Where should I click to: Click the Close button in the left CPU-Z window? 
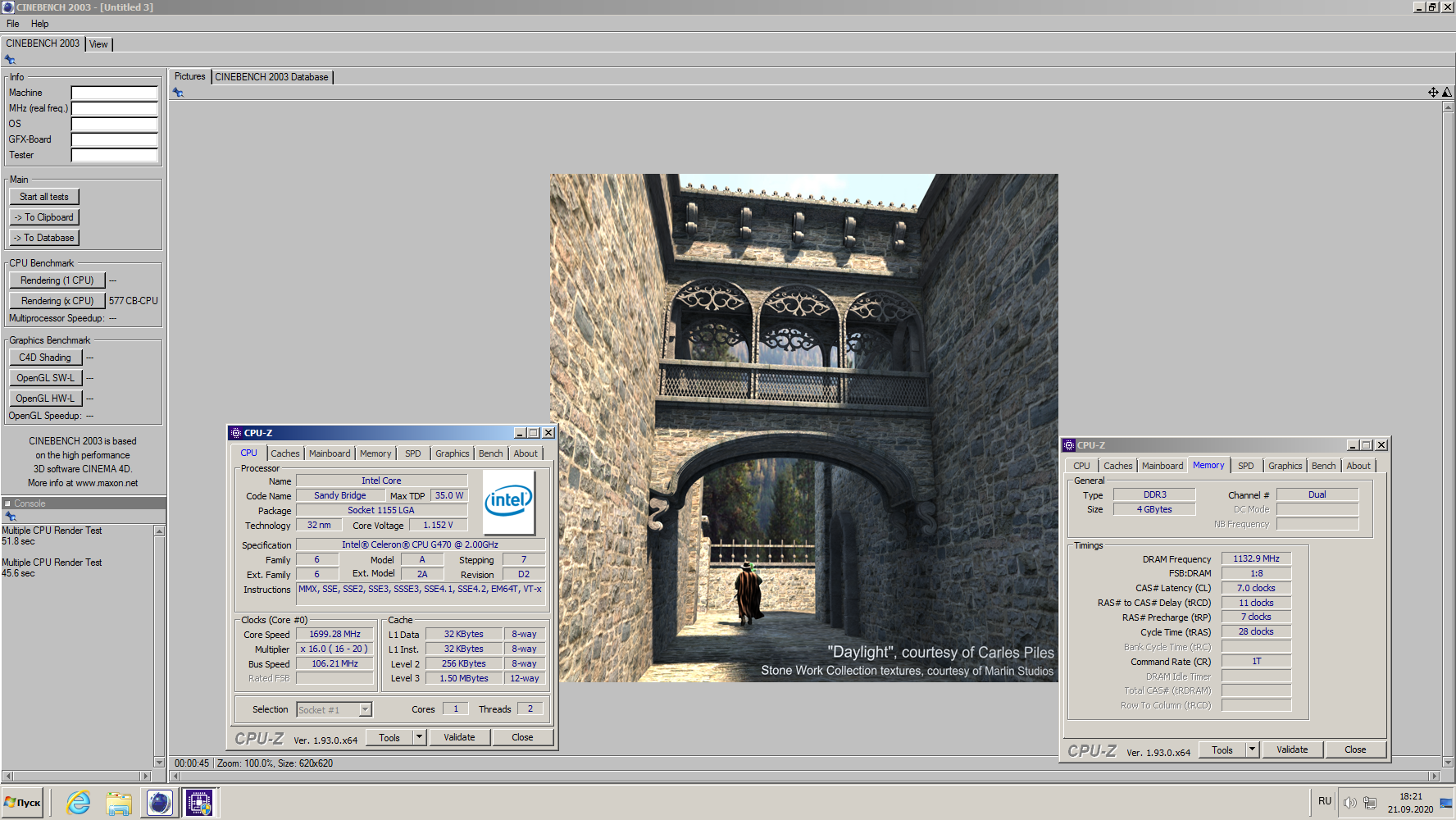523,737
